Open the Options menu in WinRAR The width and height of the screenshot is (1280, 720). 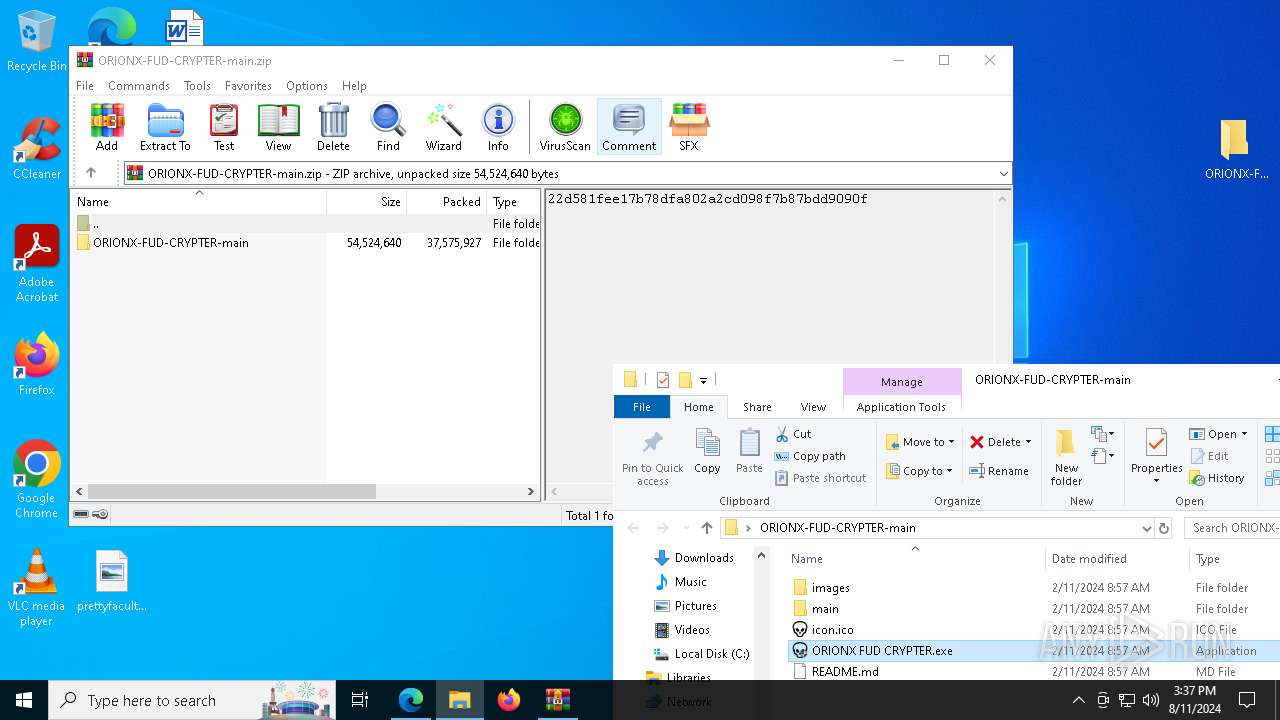(x=307, y=86)
